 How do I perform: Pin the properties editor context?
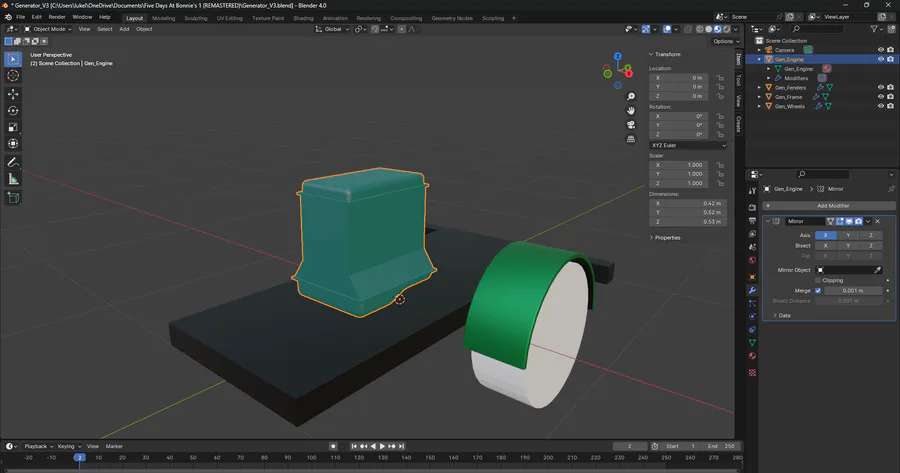(891, 189)
